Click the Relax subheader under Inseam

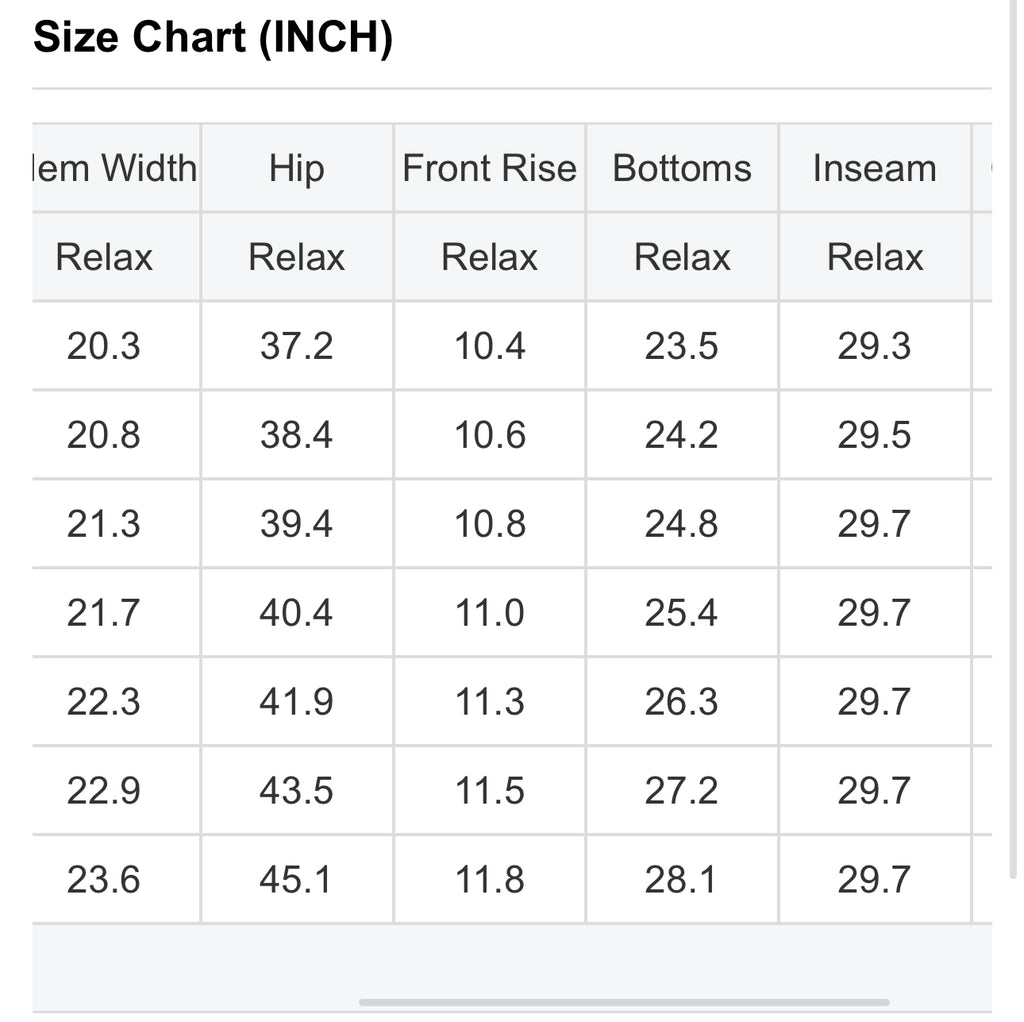coord(874,257)
